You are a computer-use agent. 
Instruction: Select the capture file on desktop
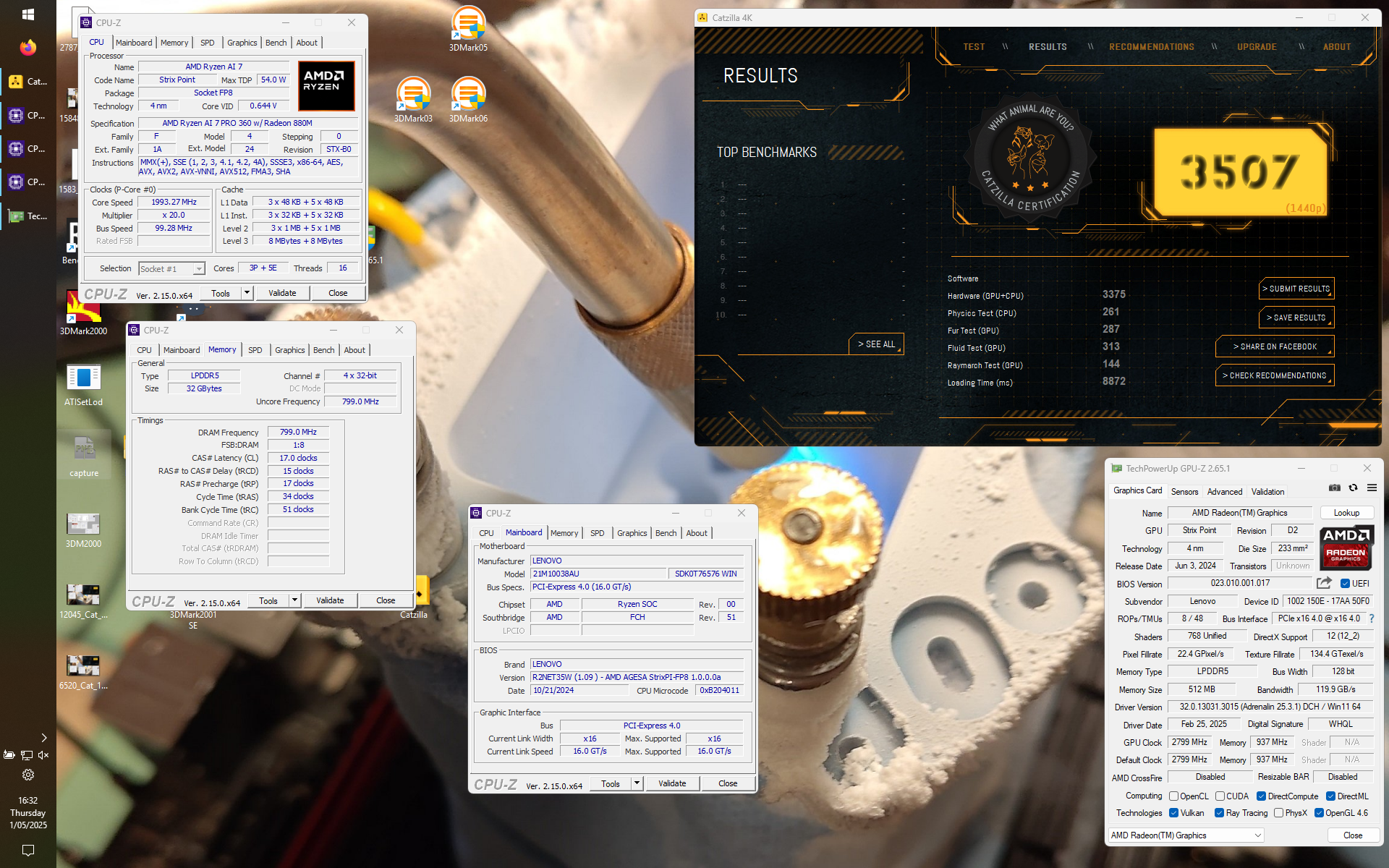[84, 456]
